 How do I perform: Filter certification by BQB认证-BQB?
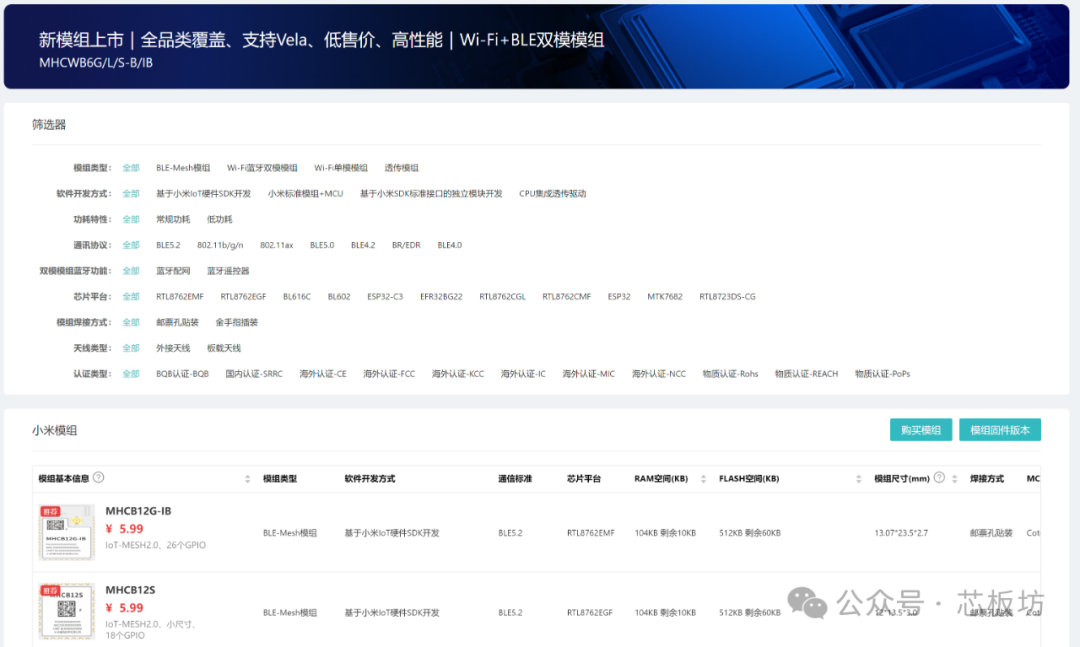click(x=183, y=373)
